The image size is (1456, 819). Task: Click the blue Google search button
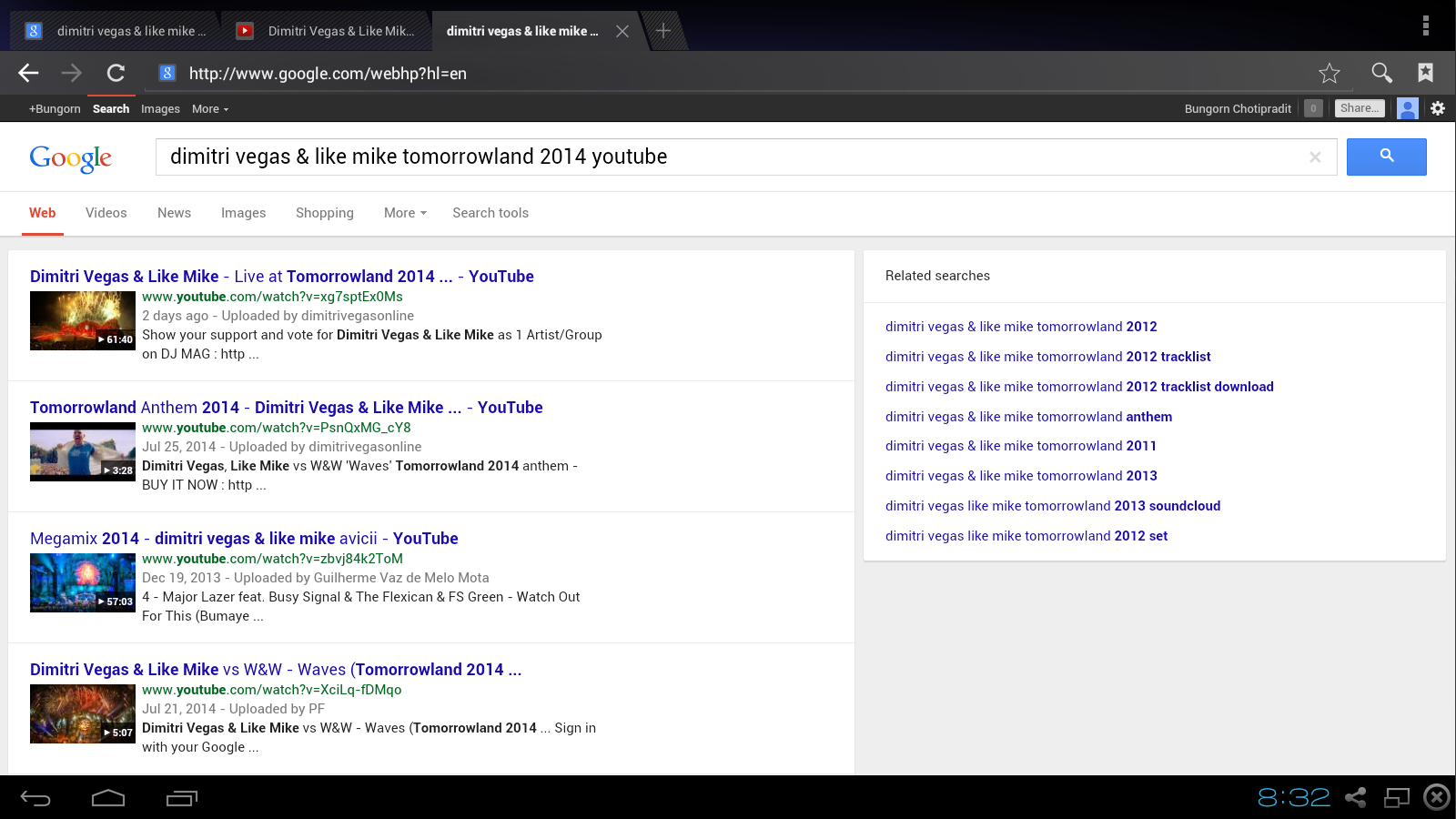(x=1386, y=157)
